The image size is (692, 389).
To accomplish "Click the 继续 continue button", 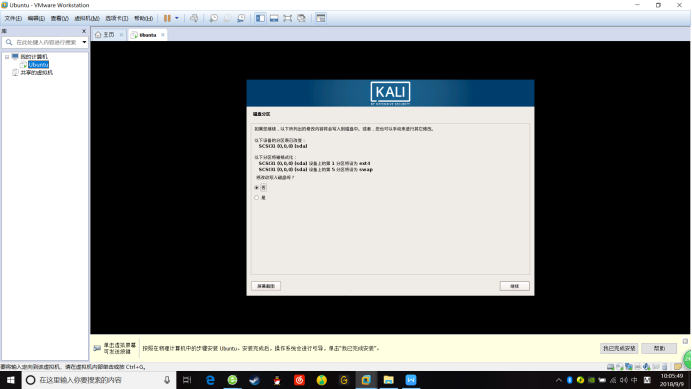I will (x=515, y=286).
